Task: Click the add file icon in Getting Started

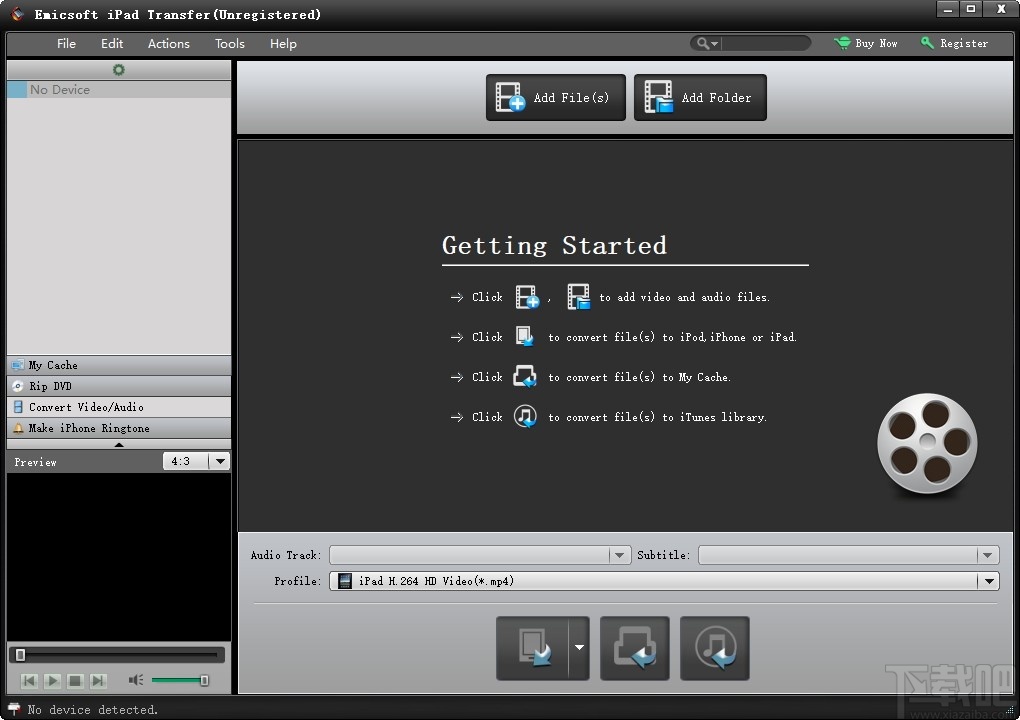Action: [x=528, y=297]
